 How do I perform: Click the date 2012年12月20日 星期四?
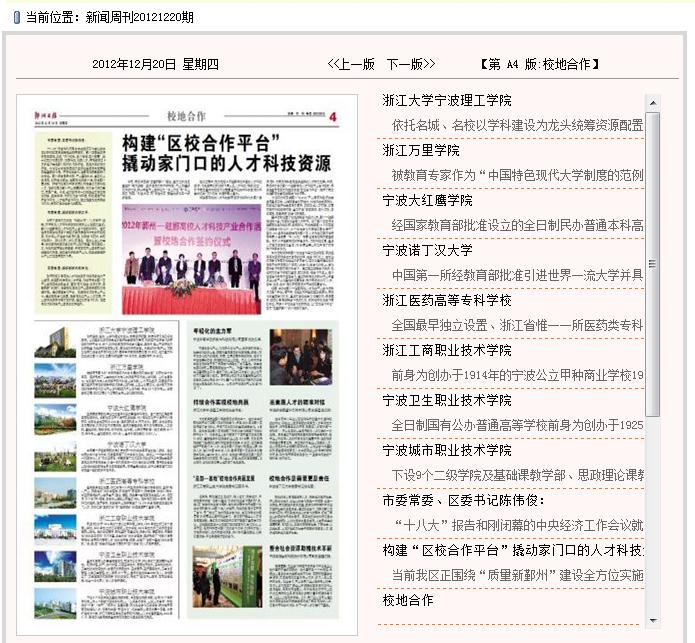tap(155, 65)
